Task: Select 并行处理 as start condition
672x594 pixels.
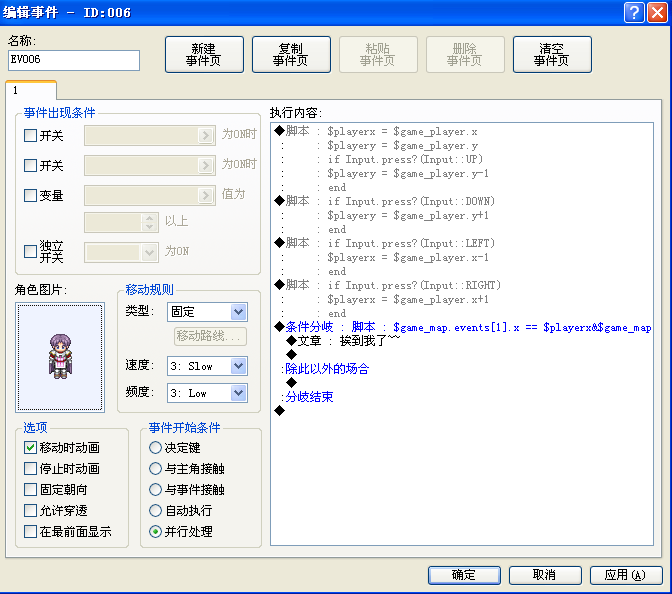Action: 155,531
